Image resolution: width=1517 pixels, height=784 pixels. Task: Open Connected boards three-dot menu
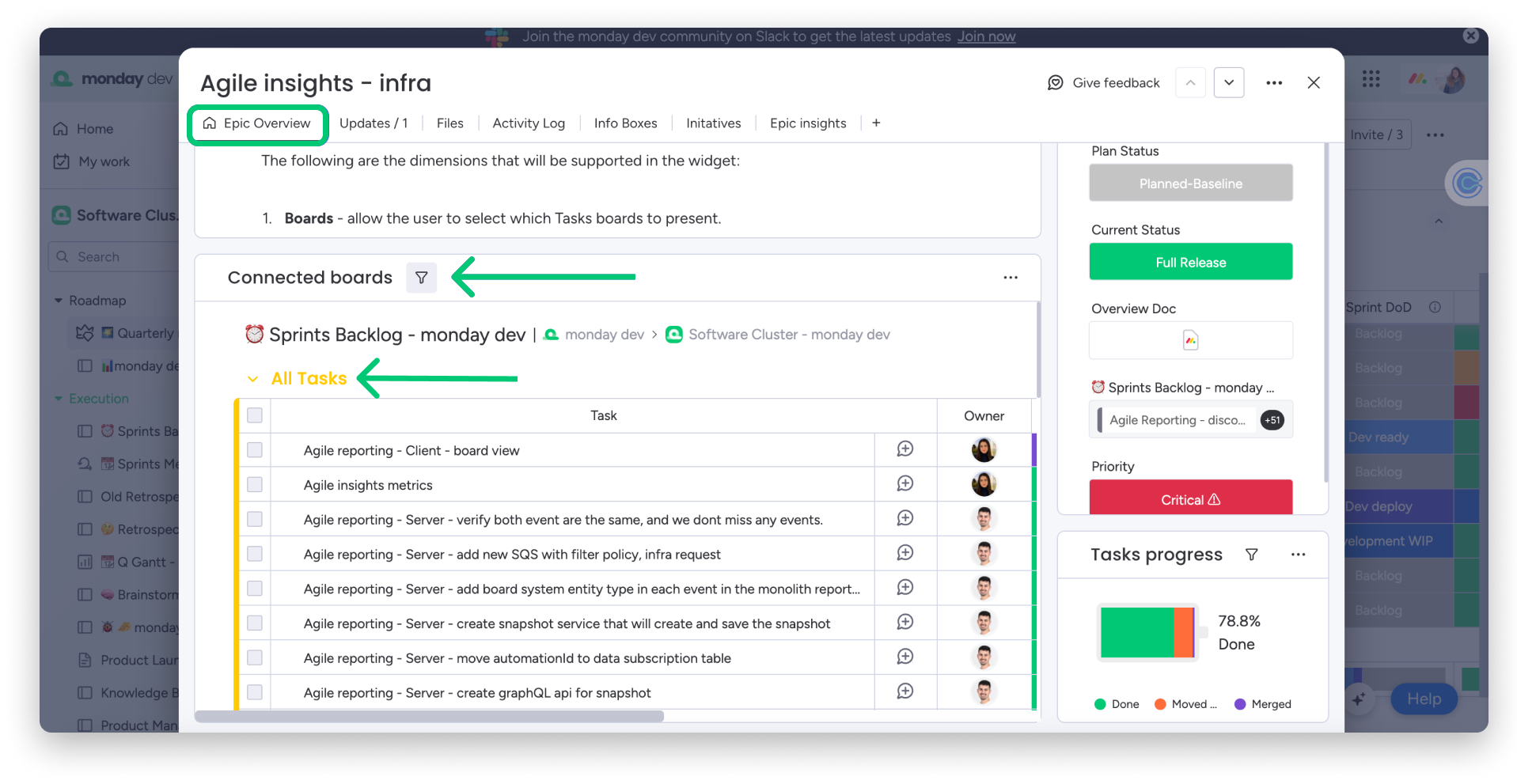tap(1011, 278)
